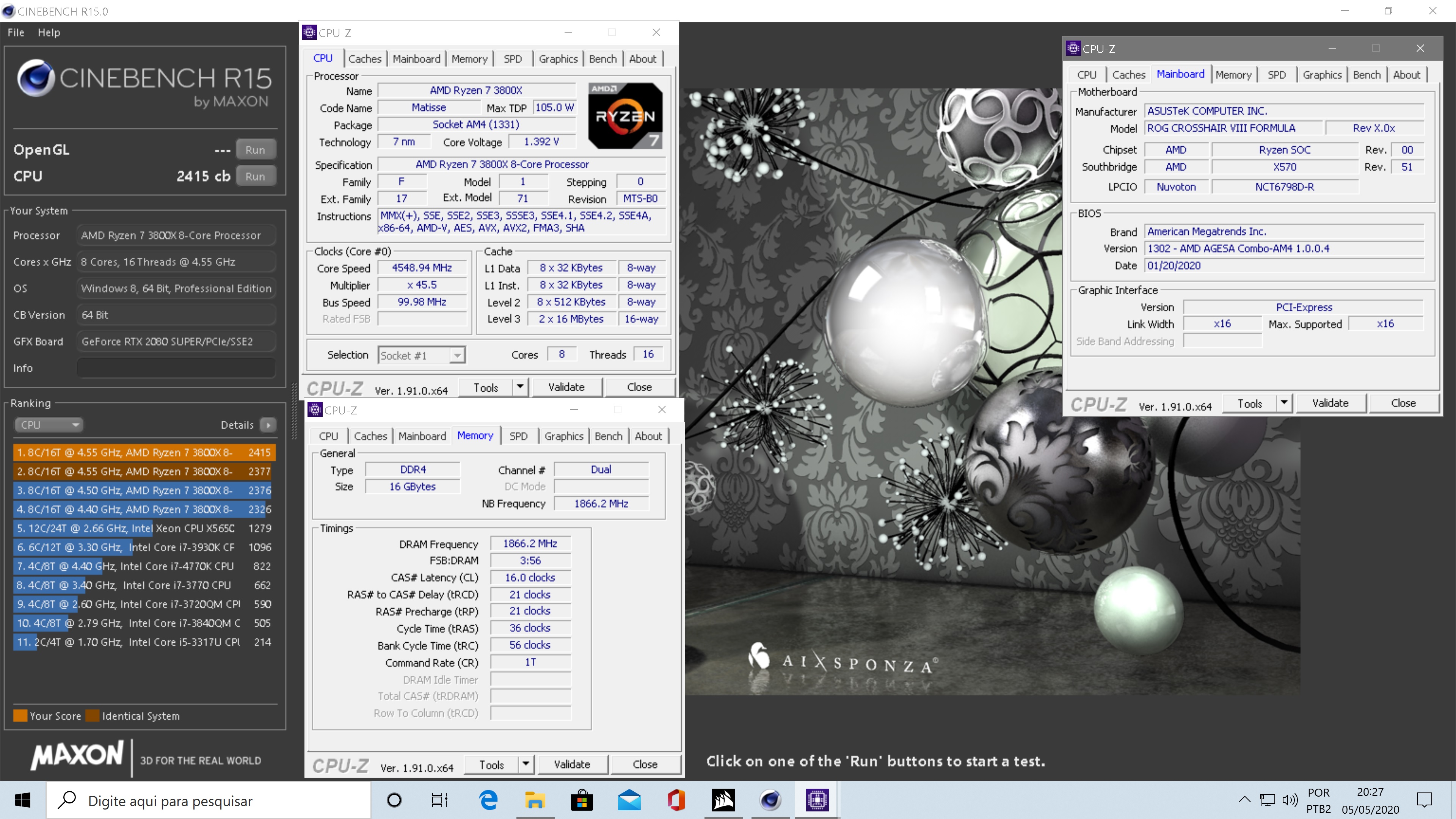
Task: Switch to Caches tab in top CPU-Z window
Action: pyautogui.click(x=364, y=59)
